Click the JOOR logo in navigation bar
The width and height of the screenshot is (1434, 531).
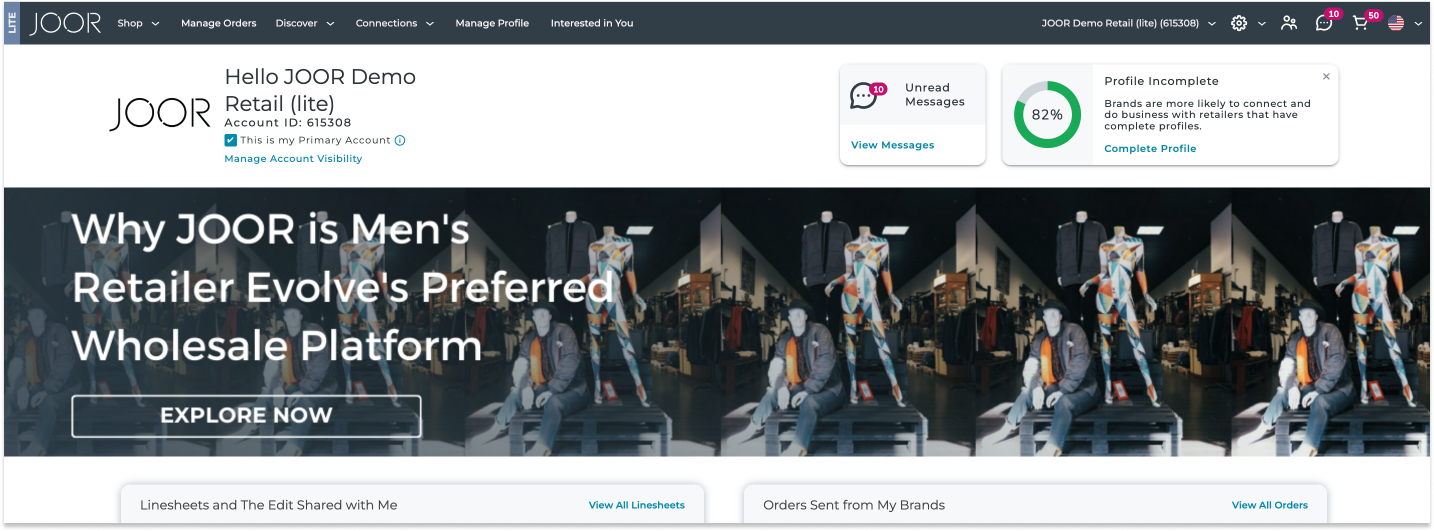tap(66, 23)
